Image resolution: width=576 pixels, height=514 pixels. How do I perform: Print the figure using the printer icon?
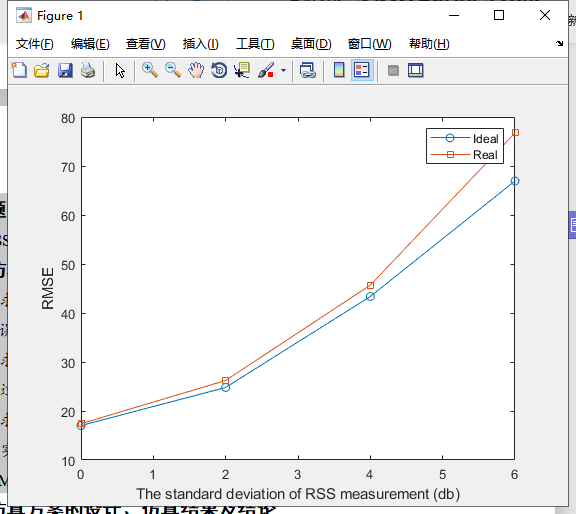[88, 70]
